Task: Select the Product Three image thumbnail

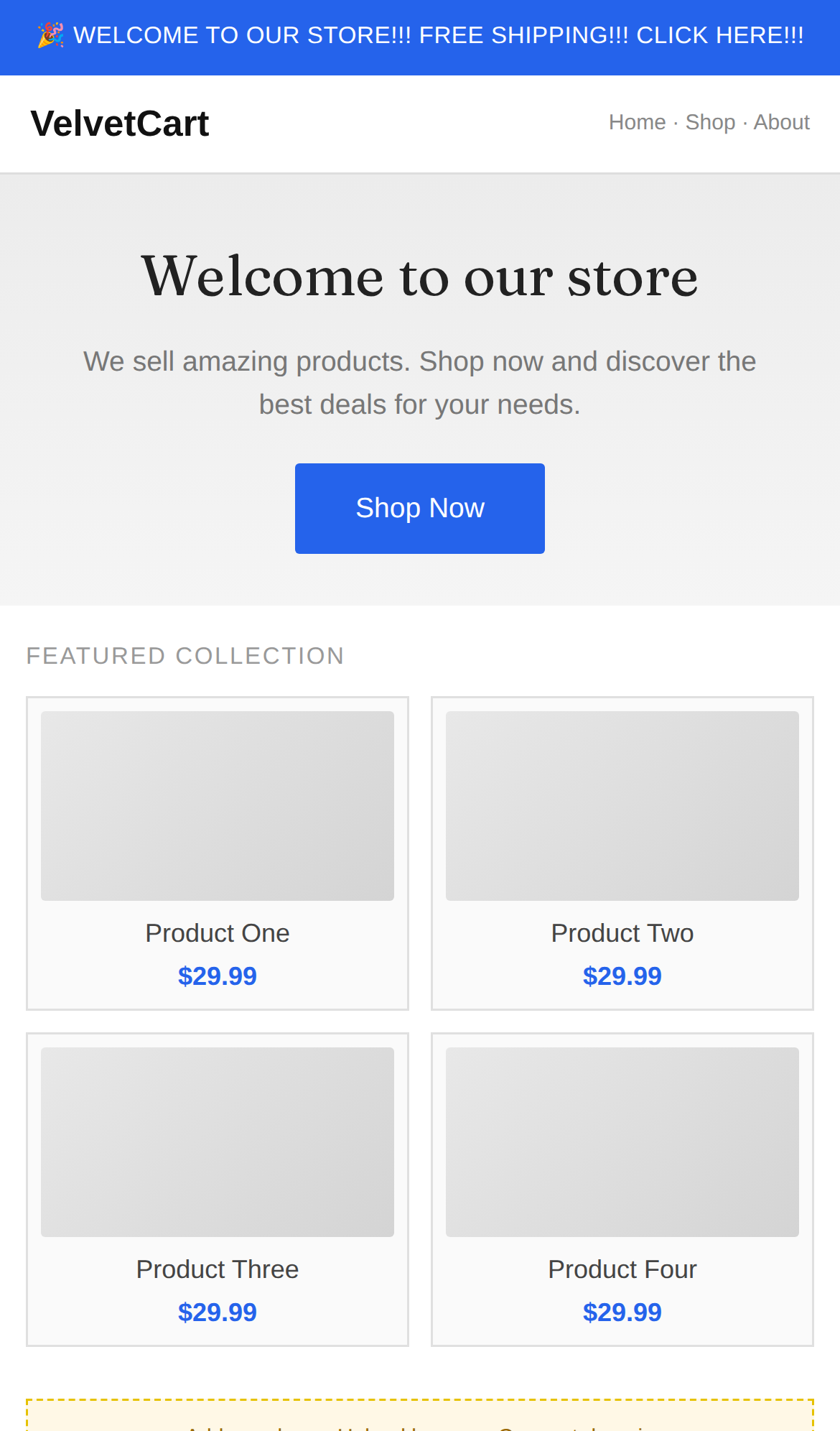Action: coord(218,1142)
